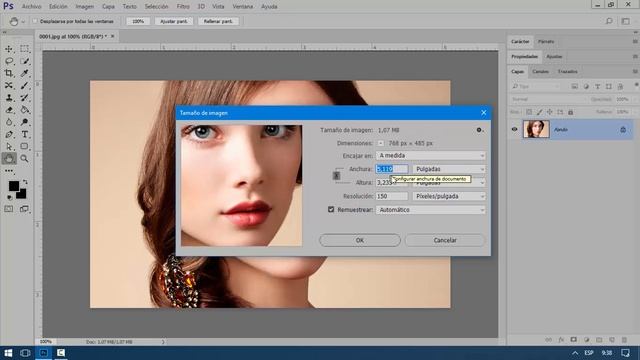Click the Ajustar pantalla button

click(x=174, y=21)
